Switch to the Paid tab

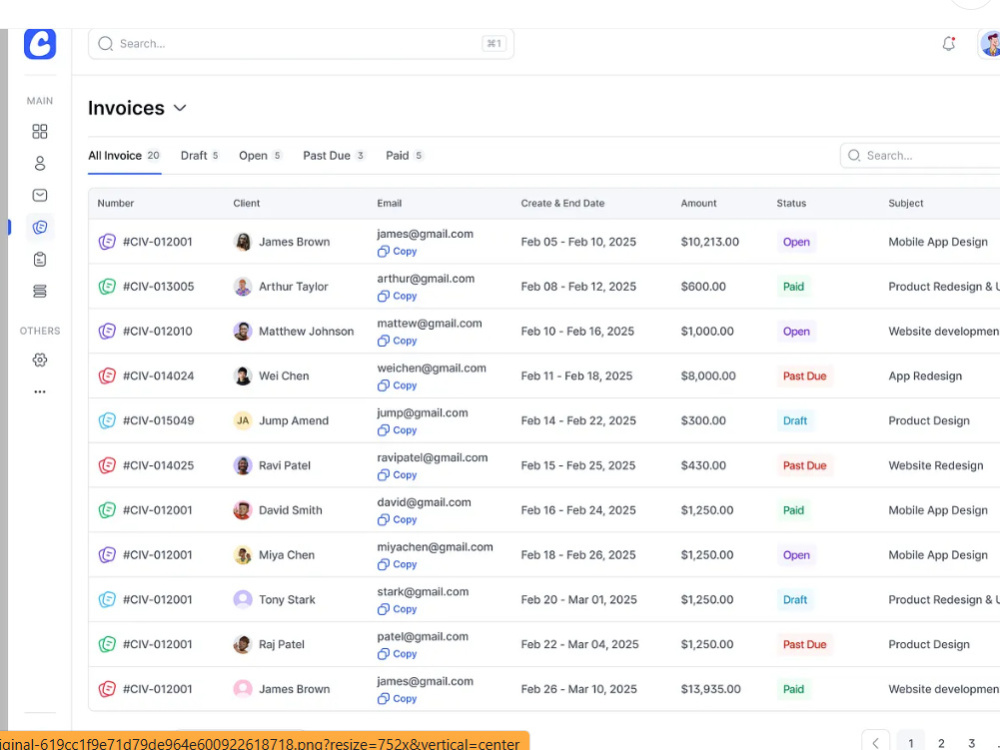404,156
